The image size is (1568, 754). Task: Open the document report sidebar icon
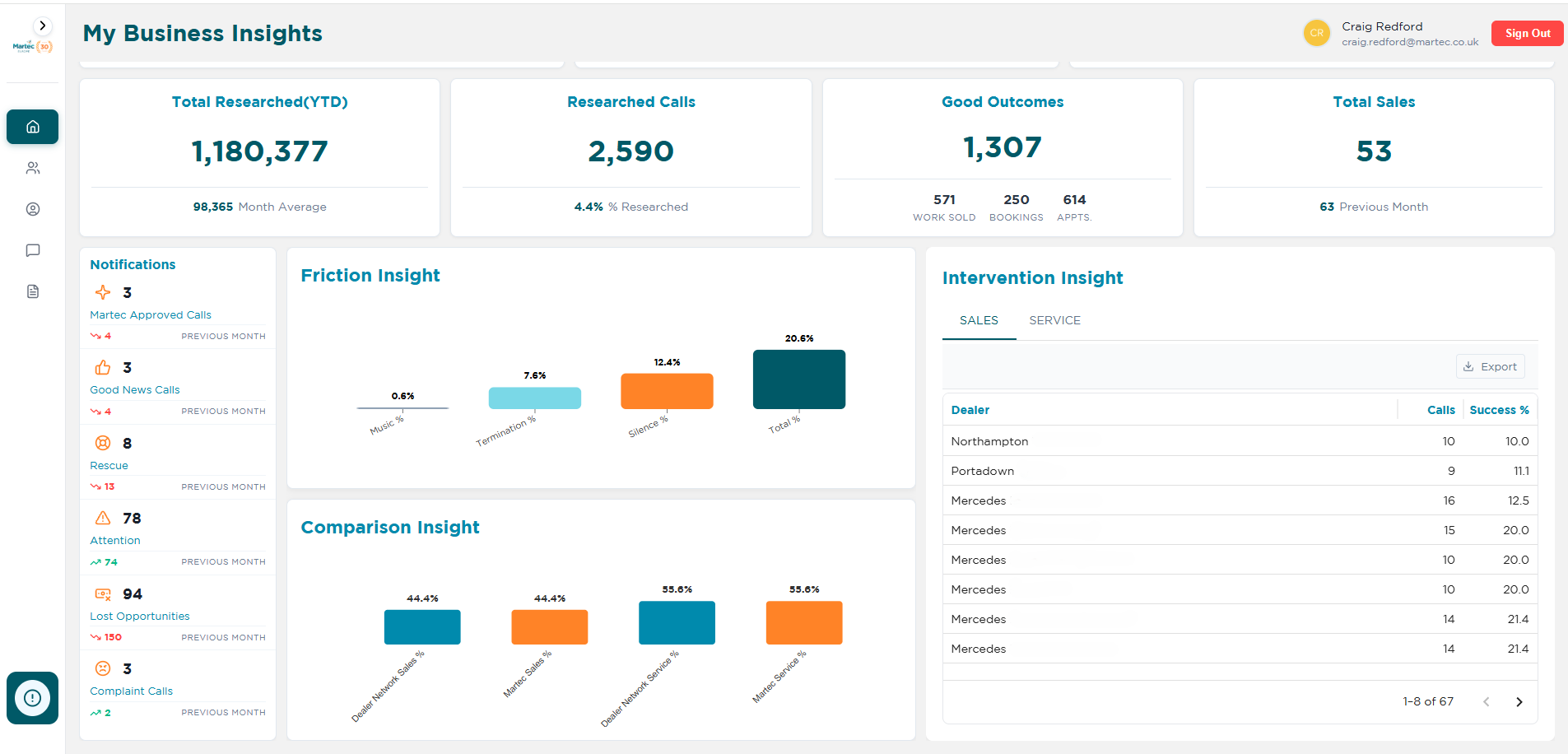click(x=33, y=291)
